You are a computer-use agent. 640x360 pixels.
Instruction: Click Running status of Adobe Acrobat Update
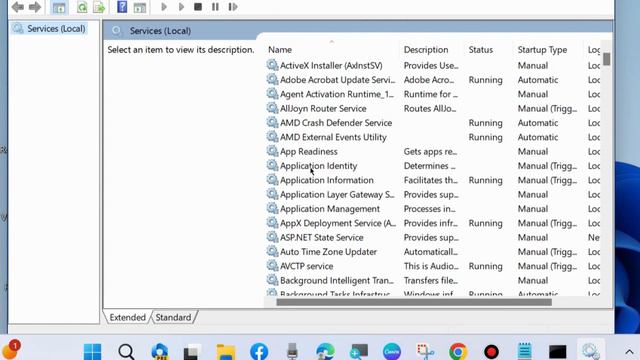[x=485, y=80]
